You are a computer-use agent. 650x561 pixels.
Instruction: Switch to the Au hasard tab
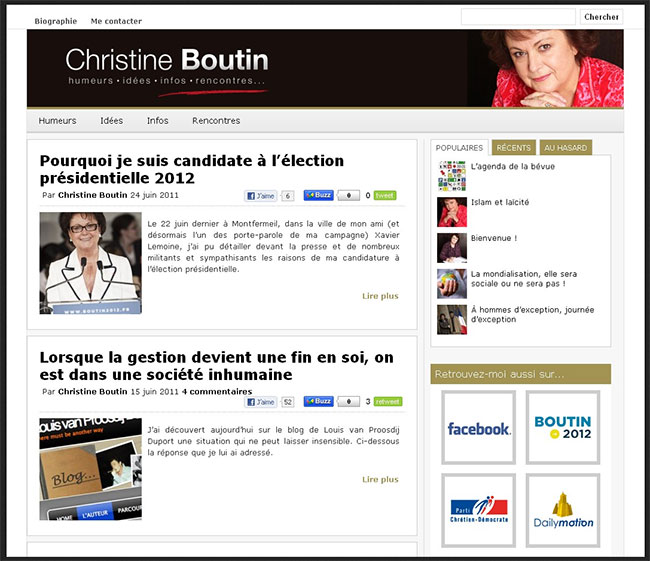point(566,148)
